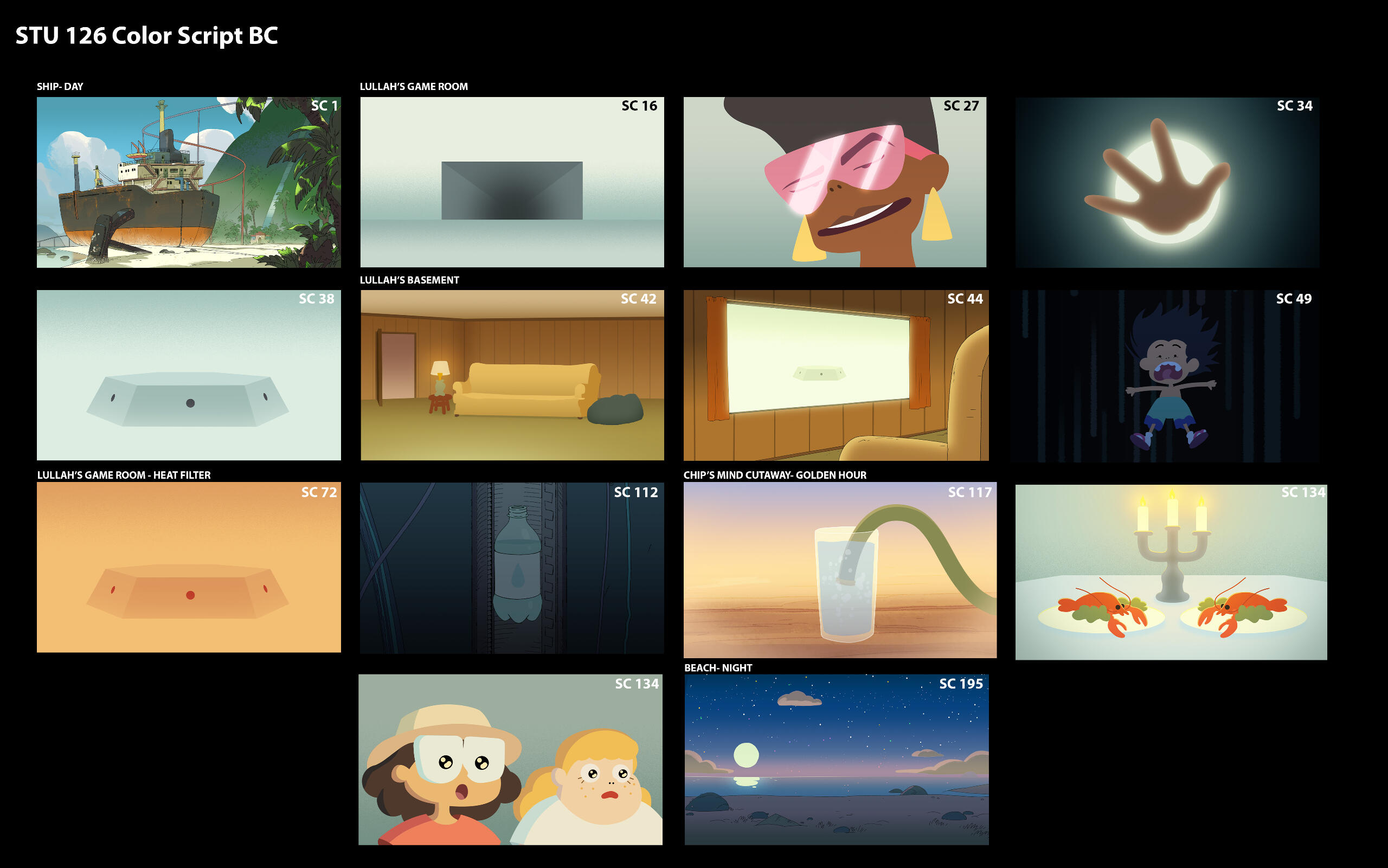This screenshot has height=868, width=1388.
Task: Click the SC 38 pale platform frame
Action: tap(188, 375)
